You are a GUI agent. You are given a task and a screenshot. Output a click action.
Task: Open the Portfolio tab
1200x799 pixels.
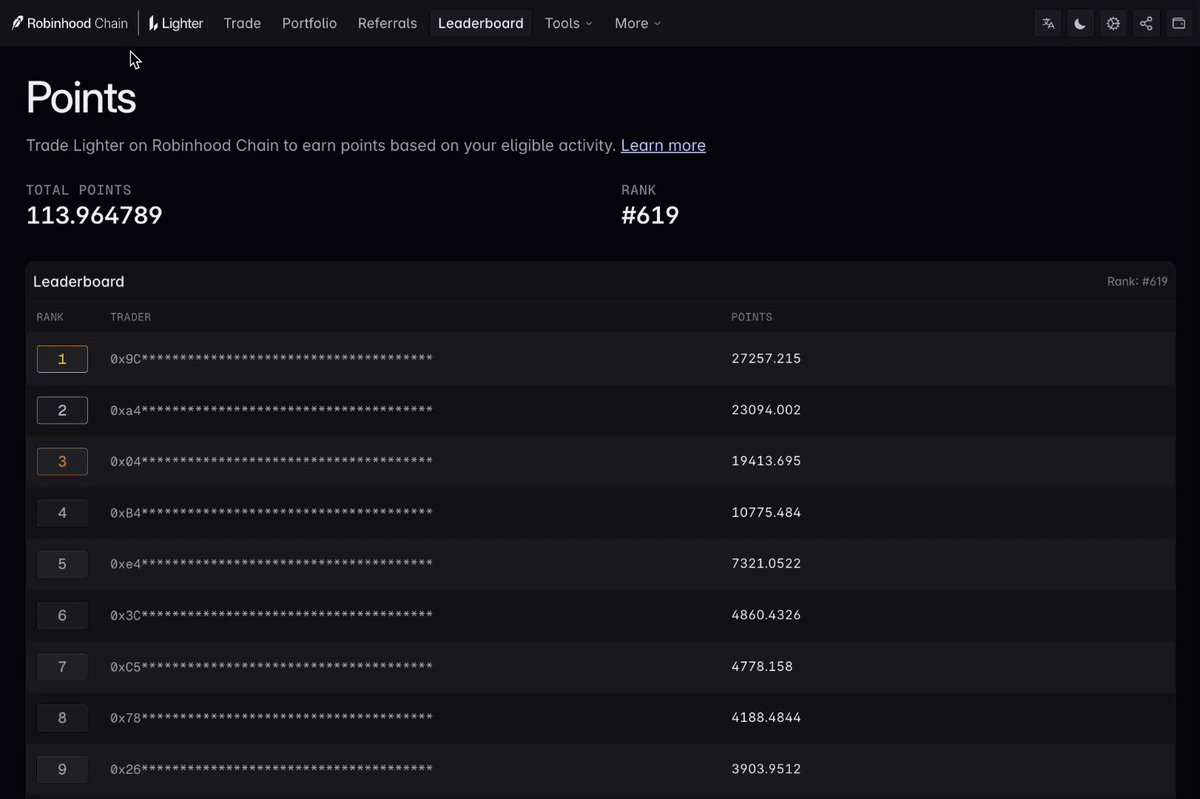pyautogui.click(x=309, y=23)
